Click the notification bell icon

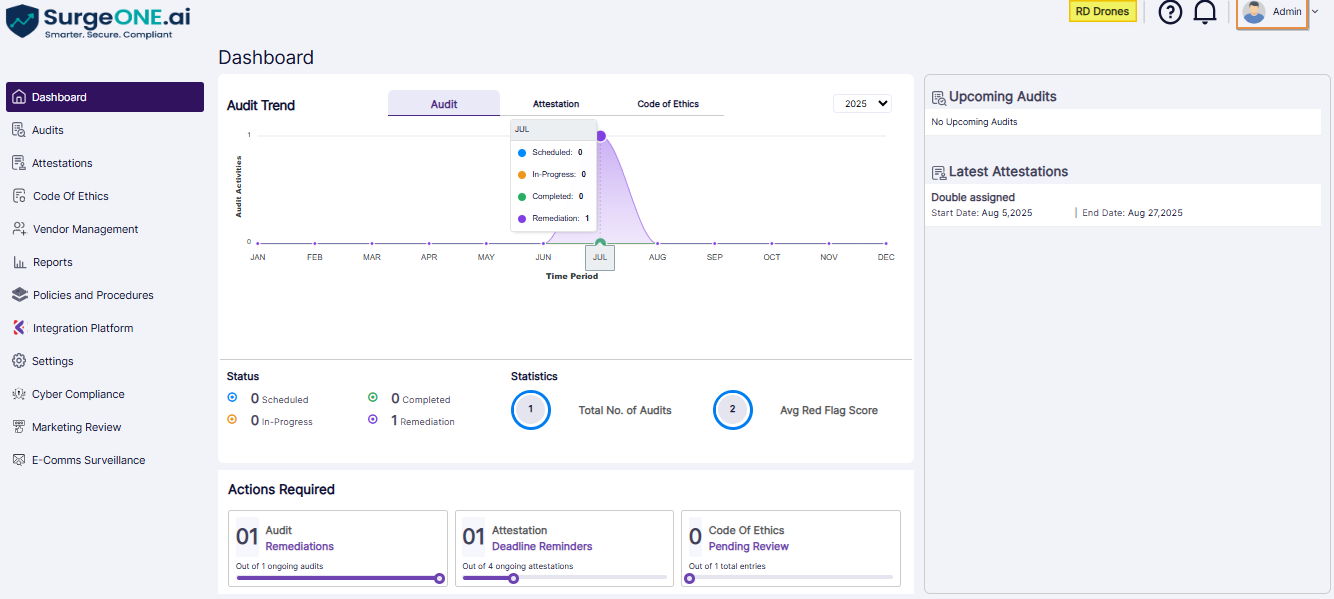pyautogui.click(x=1205, y=12)
